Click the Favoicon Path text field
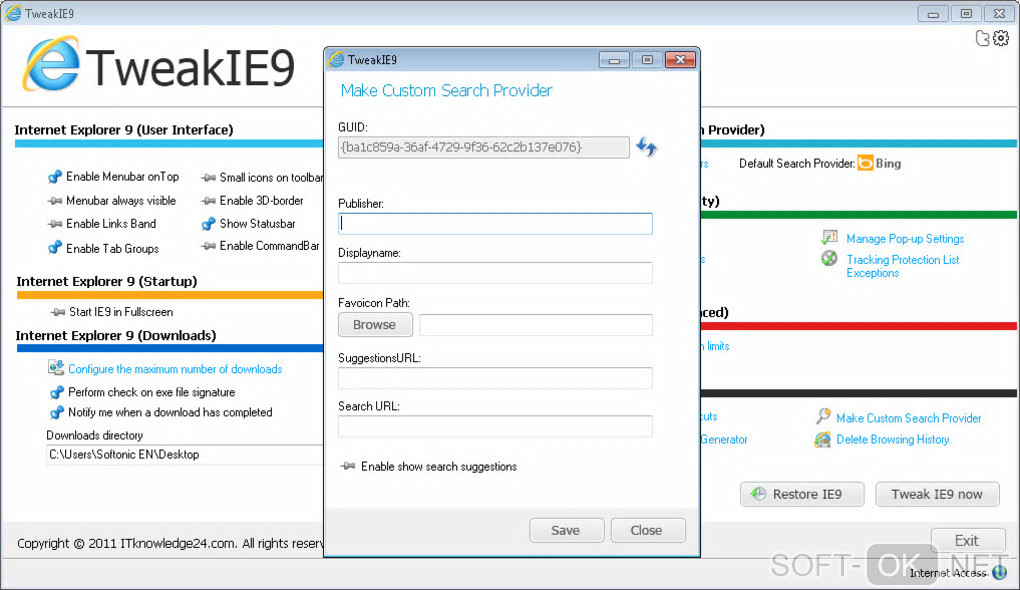 [x=535, y=325]
